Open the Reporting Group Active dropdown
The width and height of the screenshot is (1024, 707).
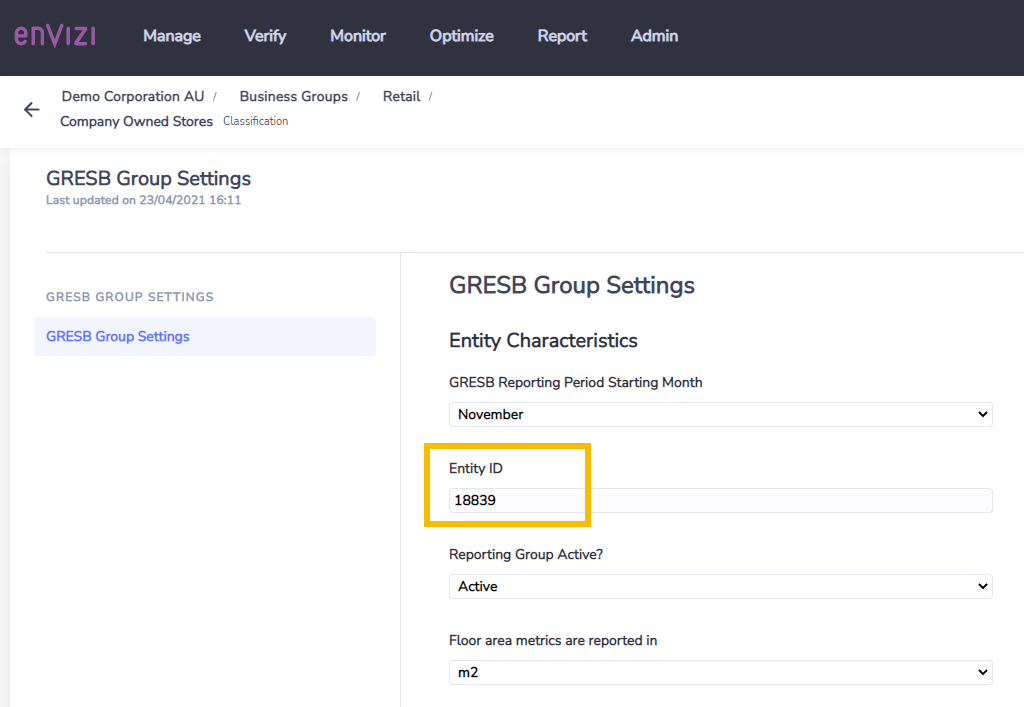[721, 586]
